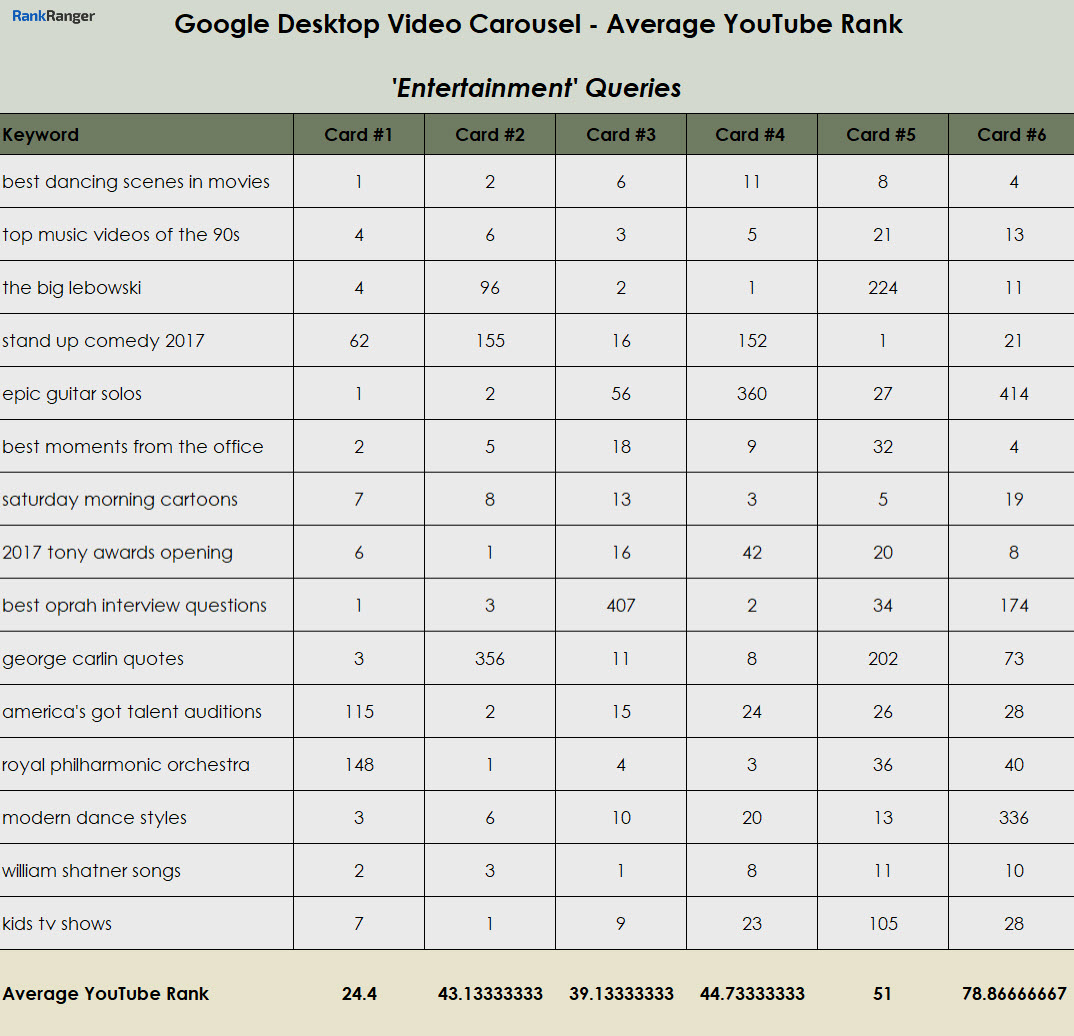Select the Card #6 column header

(x=1012, y=135)
